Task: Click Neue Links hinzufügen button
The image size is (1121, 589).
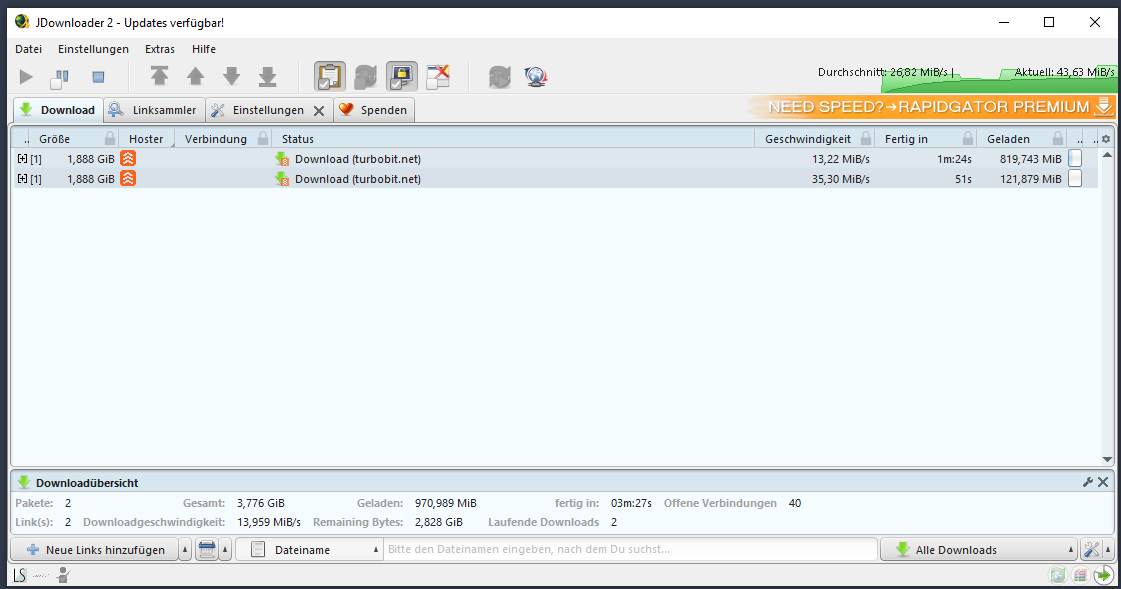Action: pyautogui.click(x=94, y=550)
